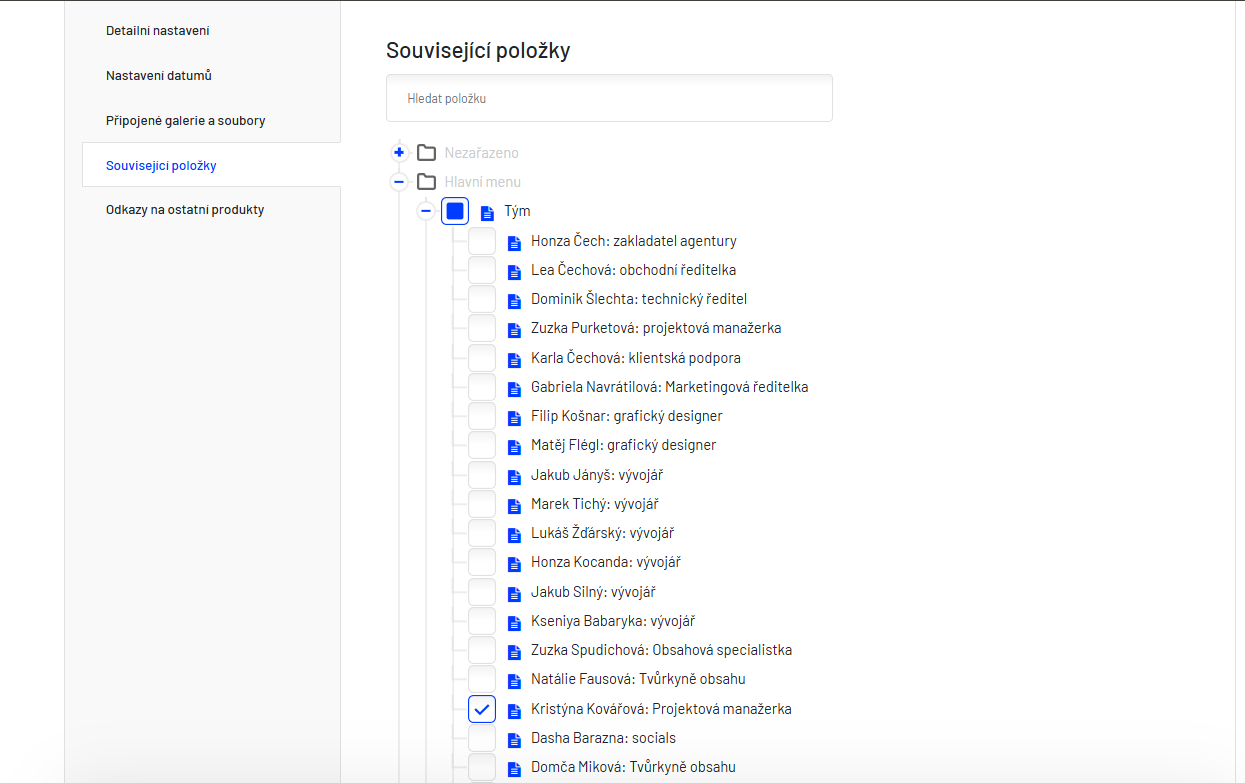
Task: Click the document icon beside Tým
Action: [488, 212]
